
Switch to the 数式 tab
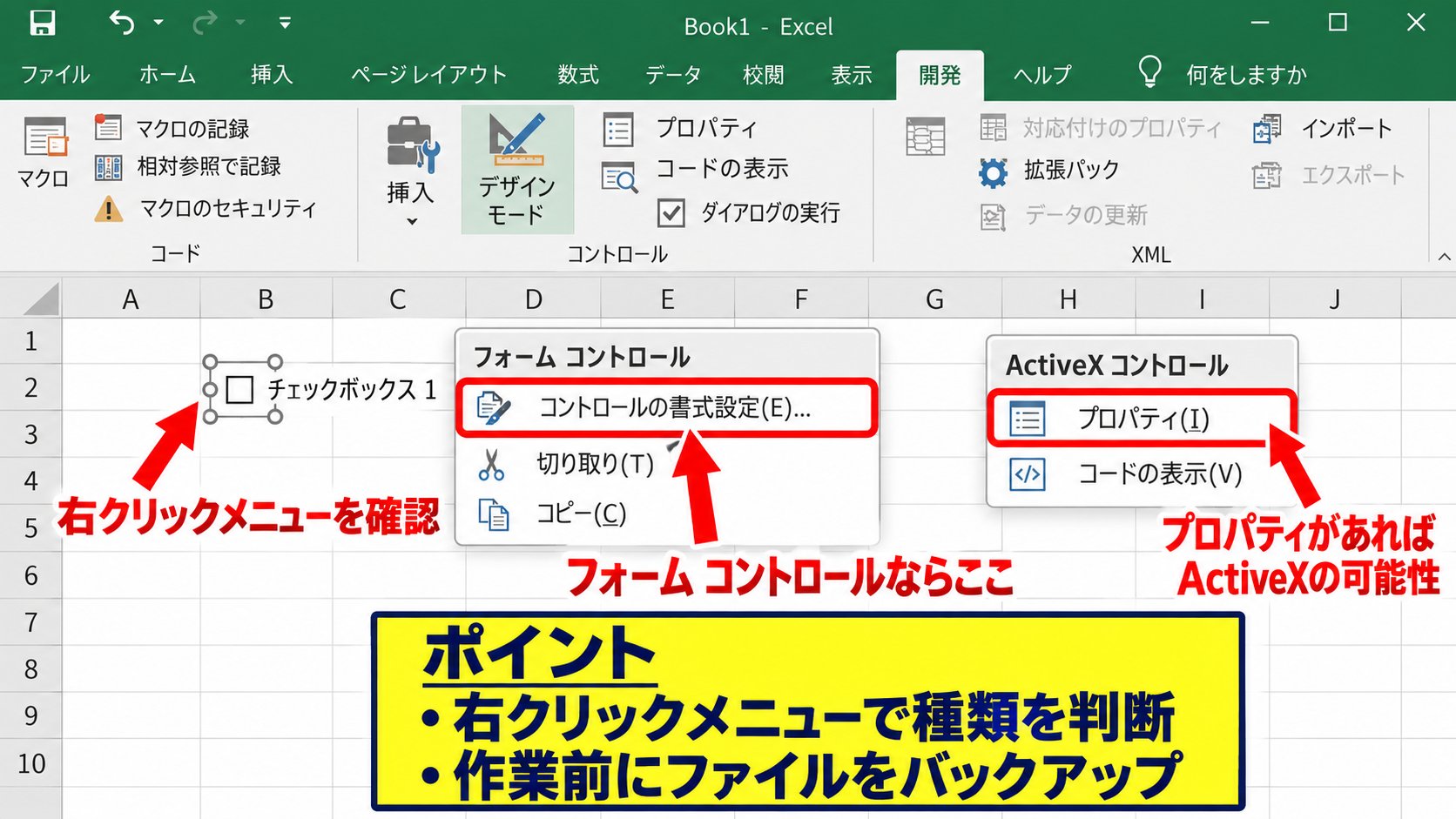coord(578,75)
